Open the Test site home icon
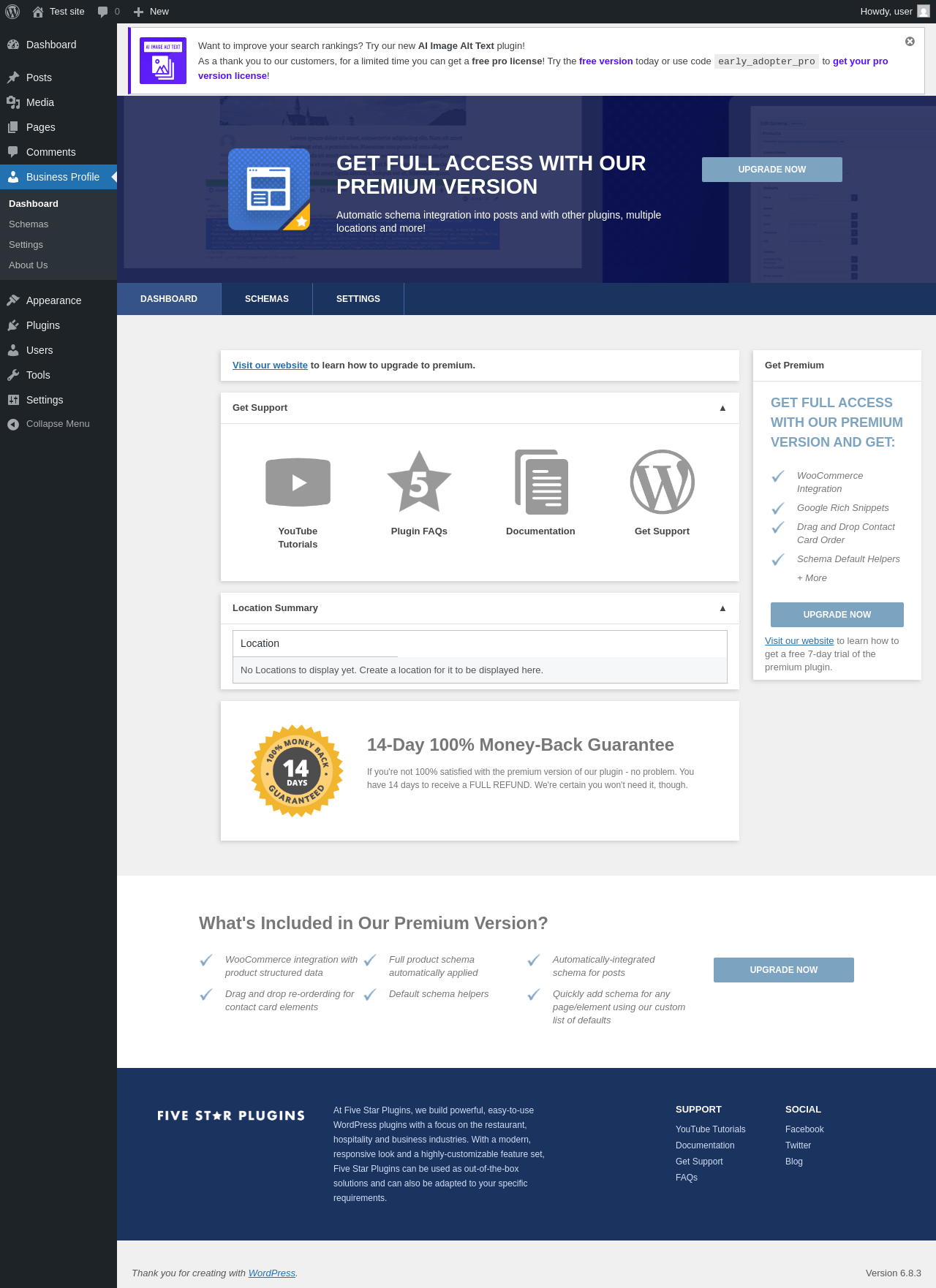936x1288 pixels. click(x=38, y=12)
